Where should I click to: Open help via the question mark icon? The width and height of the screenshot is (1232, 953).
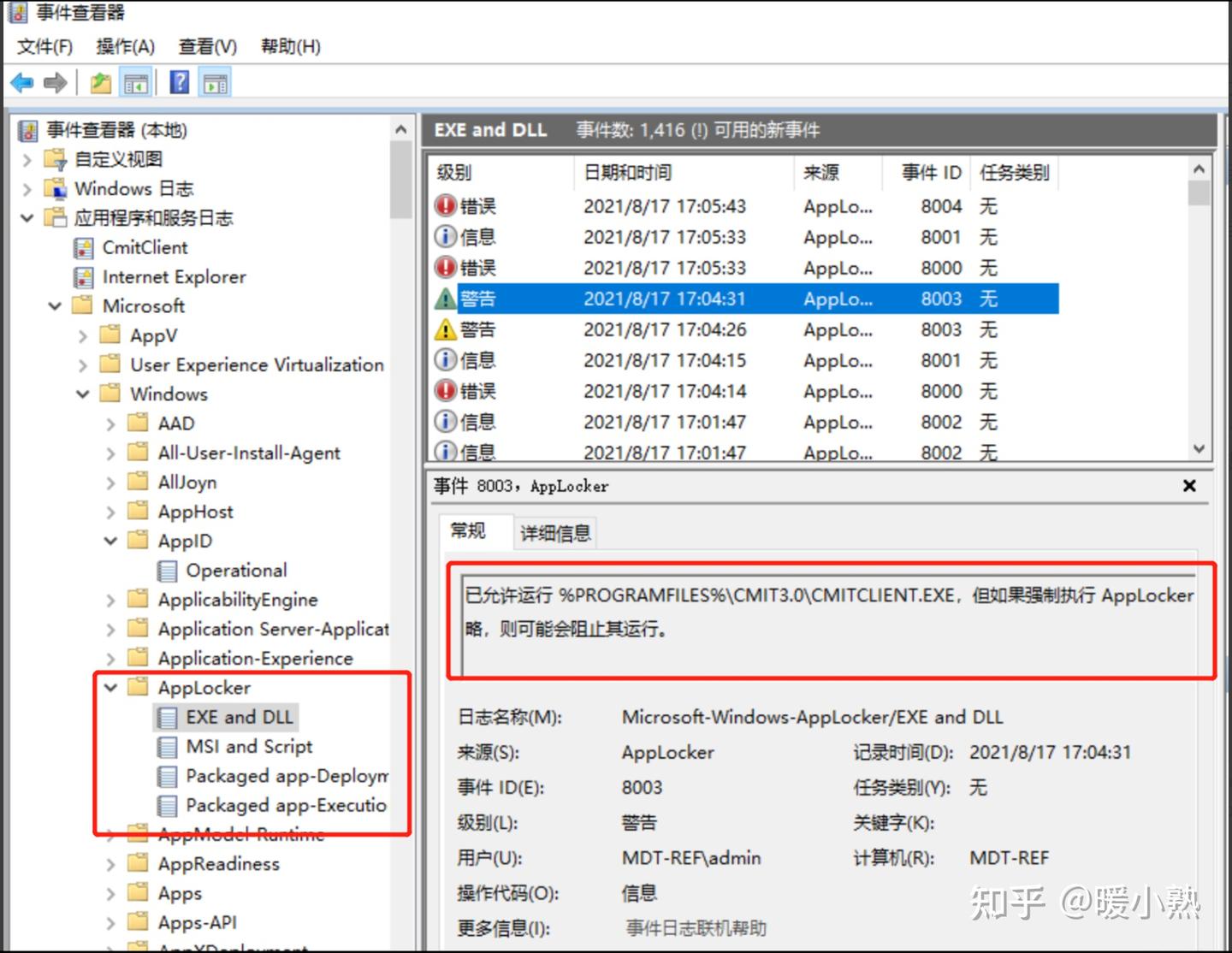[x=179, y=81]
